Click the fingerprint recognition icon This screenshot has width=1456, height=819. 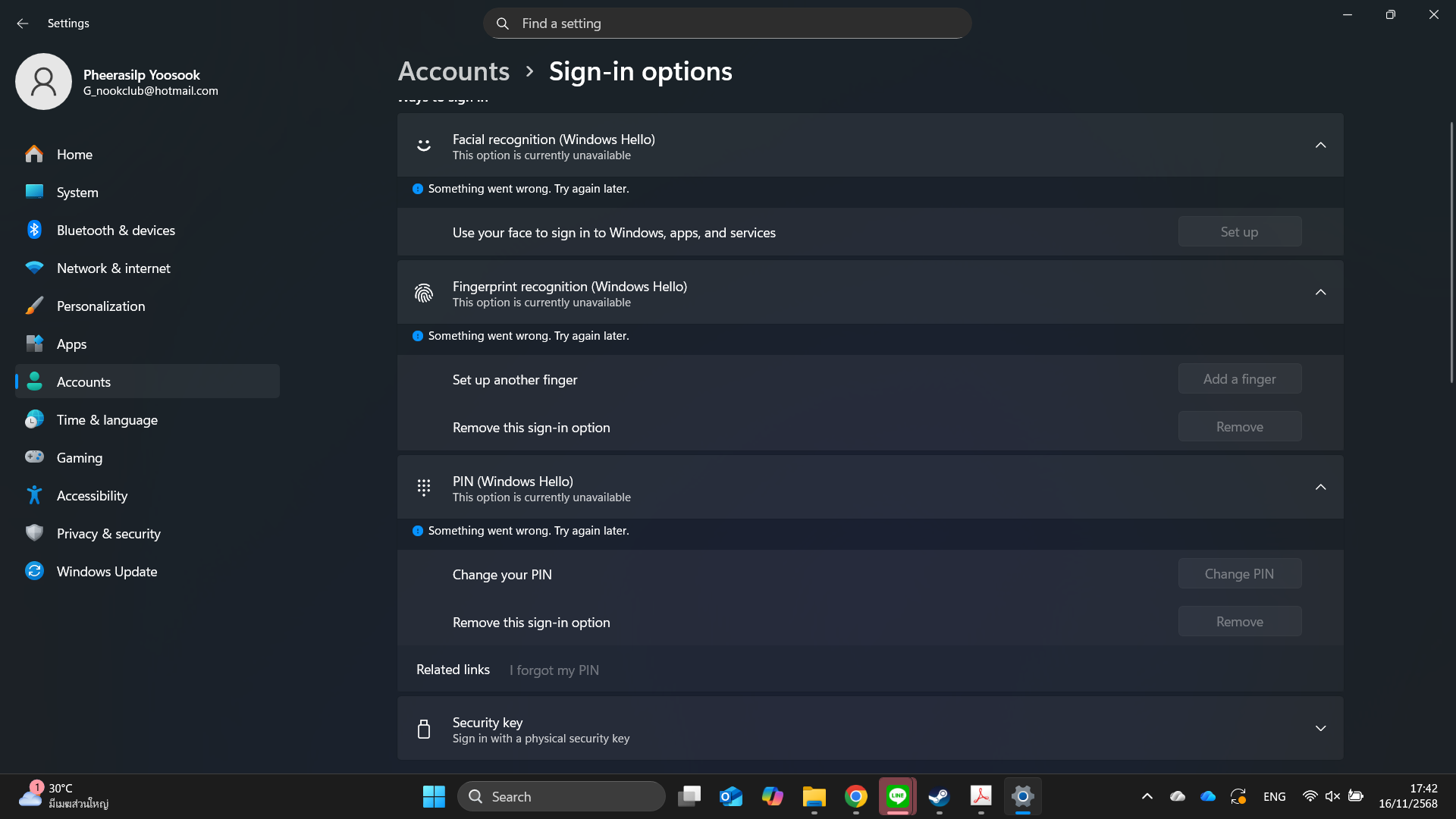[424, 293]
